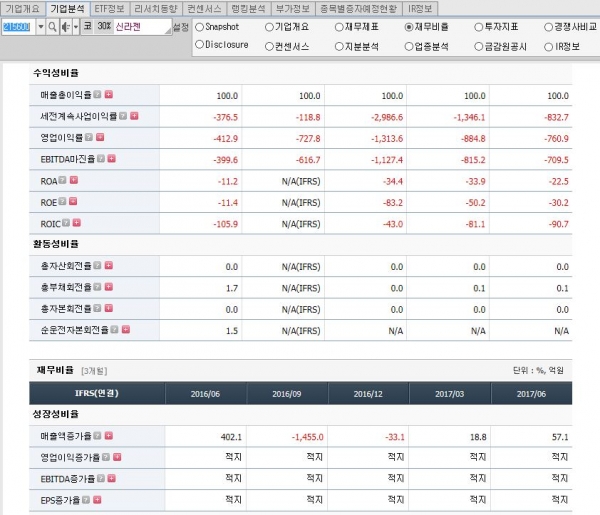Open the 리서치동향 tab
Viewport: 600px width, 515px height.
pyautogui.click(x=156, y=8)
